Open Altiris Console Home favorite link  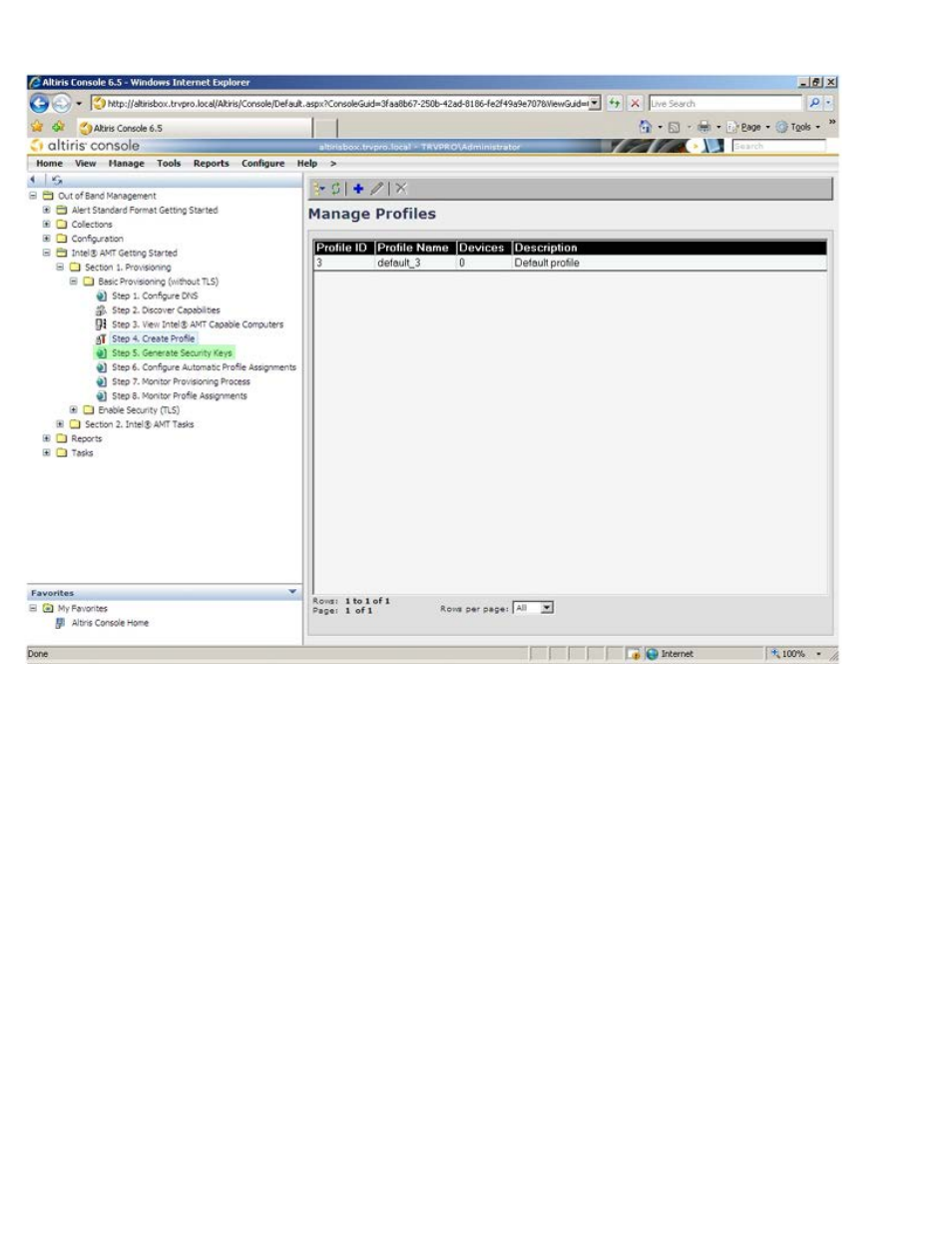[110, 623]
